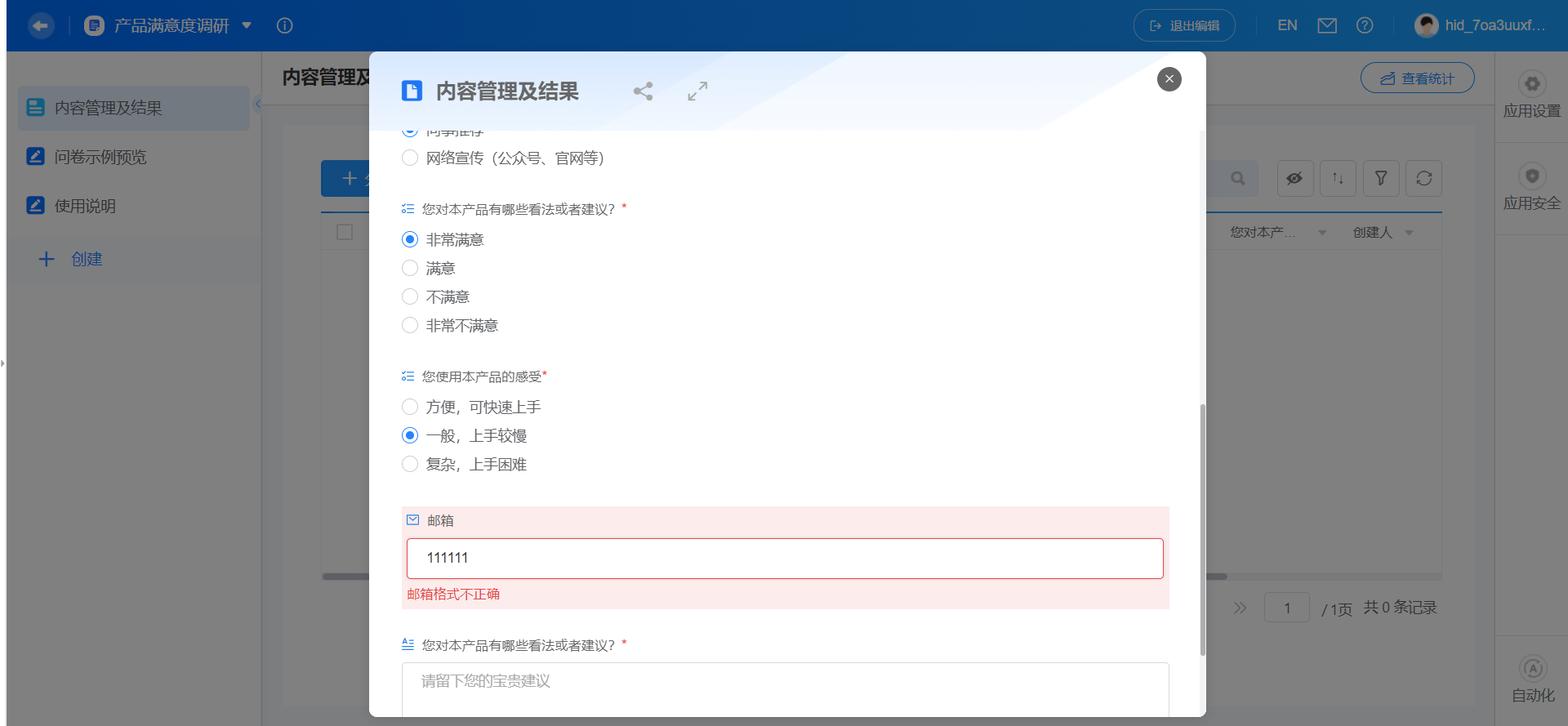Click the 退出编辑 button
The height and width of the screenshot is (726, 1568).
tap(1184, 25)
